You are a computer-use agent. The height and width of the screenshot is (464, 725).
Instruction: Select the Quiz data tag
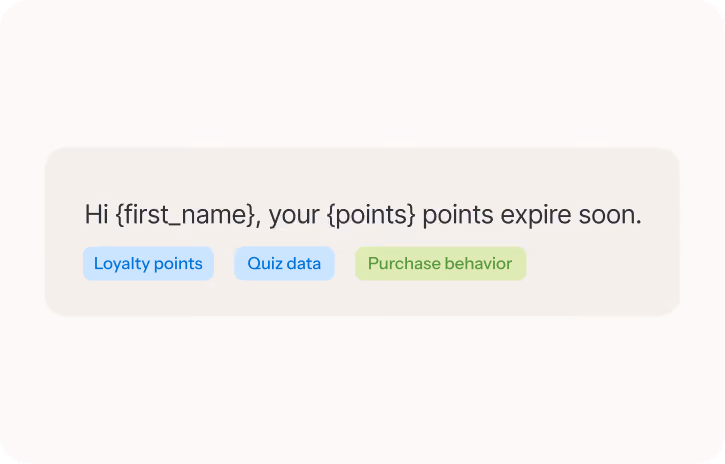[x=284, y=263]
